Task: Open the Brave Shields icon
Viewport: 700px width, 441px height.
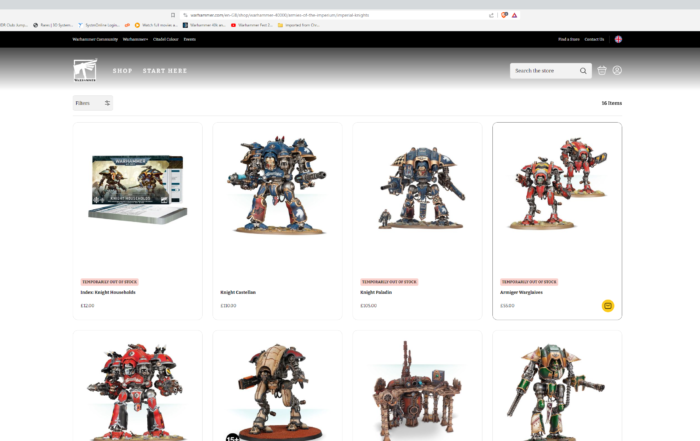Action: pos(504,15)
